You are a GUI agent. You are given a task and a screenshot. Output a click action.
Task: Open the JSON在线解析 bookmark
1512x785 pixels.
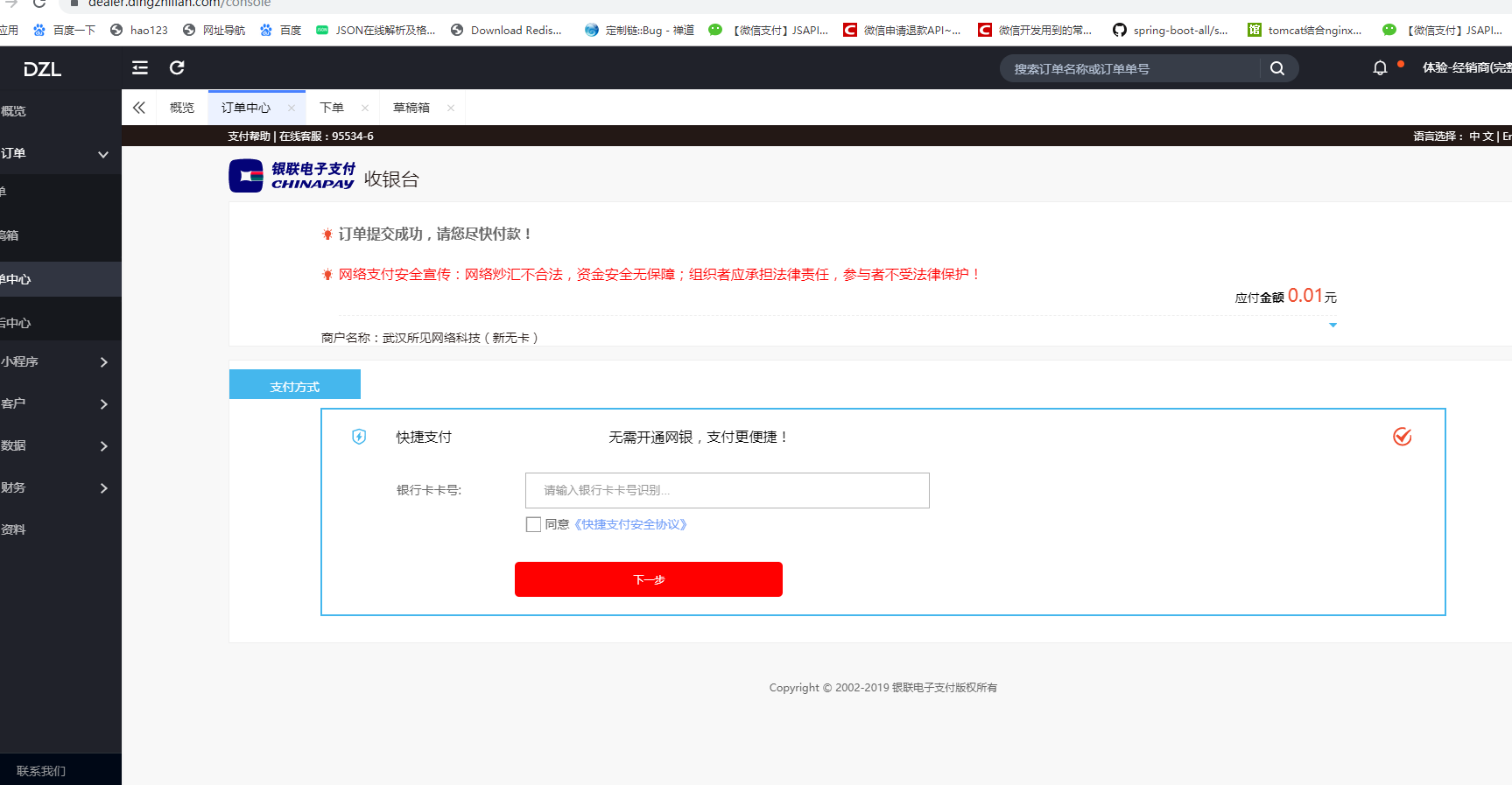click(376, 30)
